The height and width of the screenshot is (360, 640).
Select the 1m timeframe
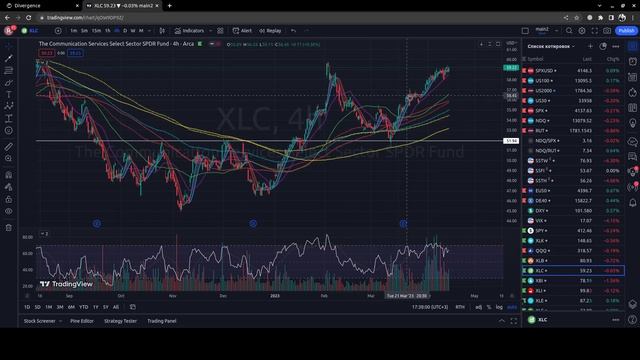(73, 31)
